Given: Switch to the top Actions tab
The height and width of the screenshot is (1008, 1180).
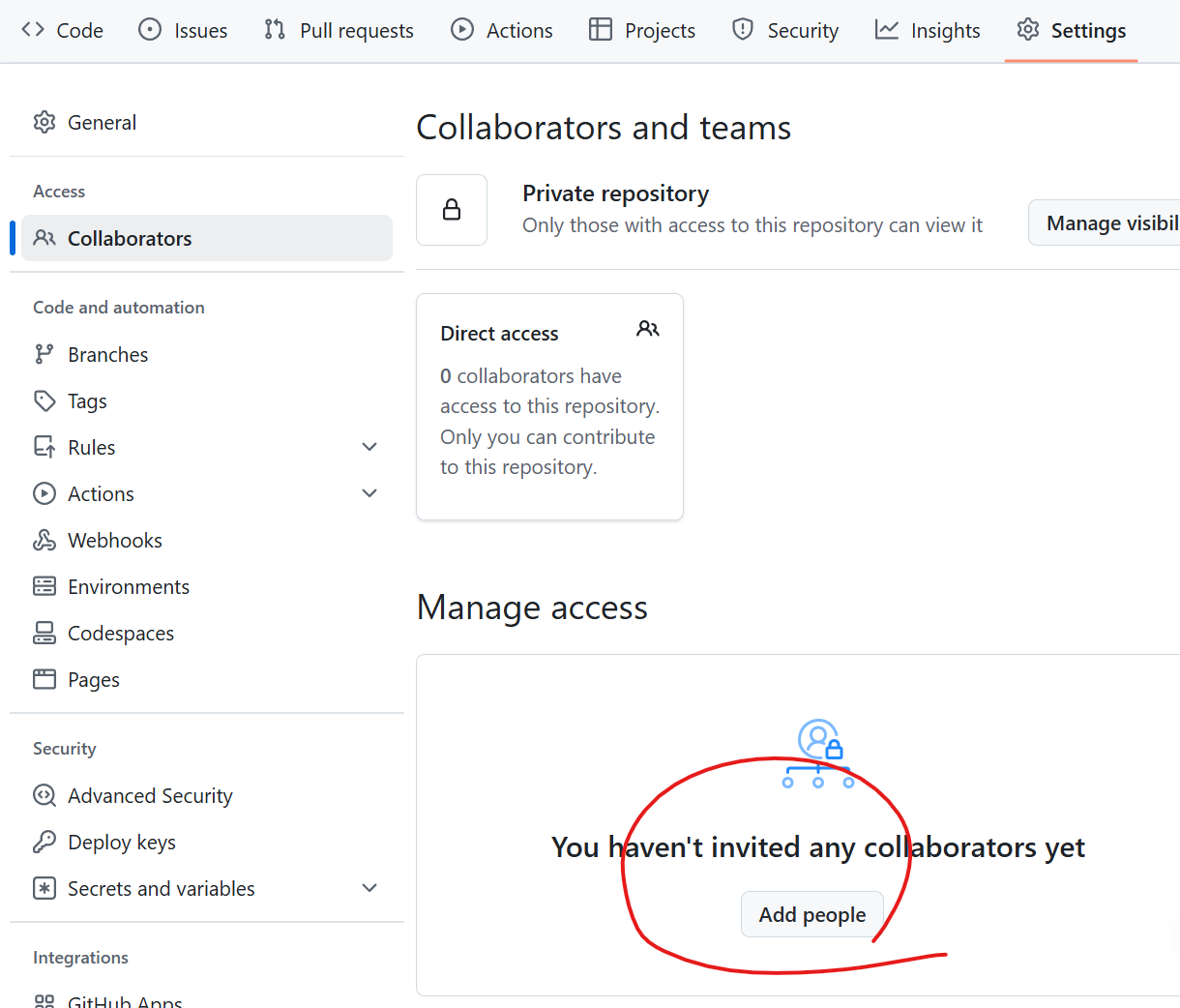Looking at the screenshot, I should point(502,30).
